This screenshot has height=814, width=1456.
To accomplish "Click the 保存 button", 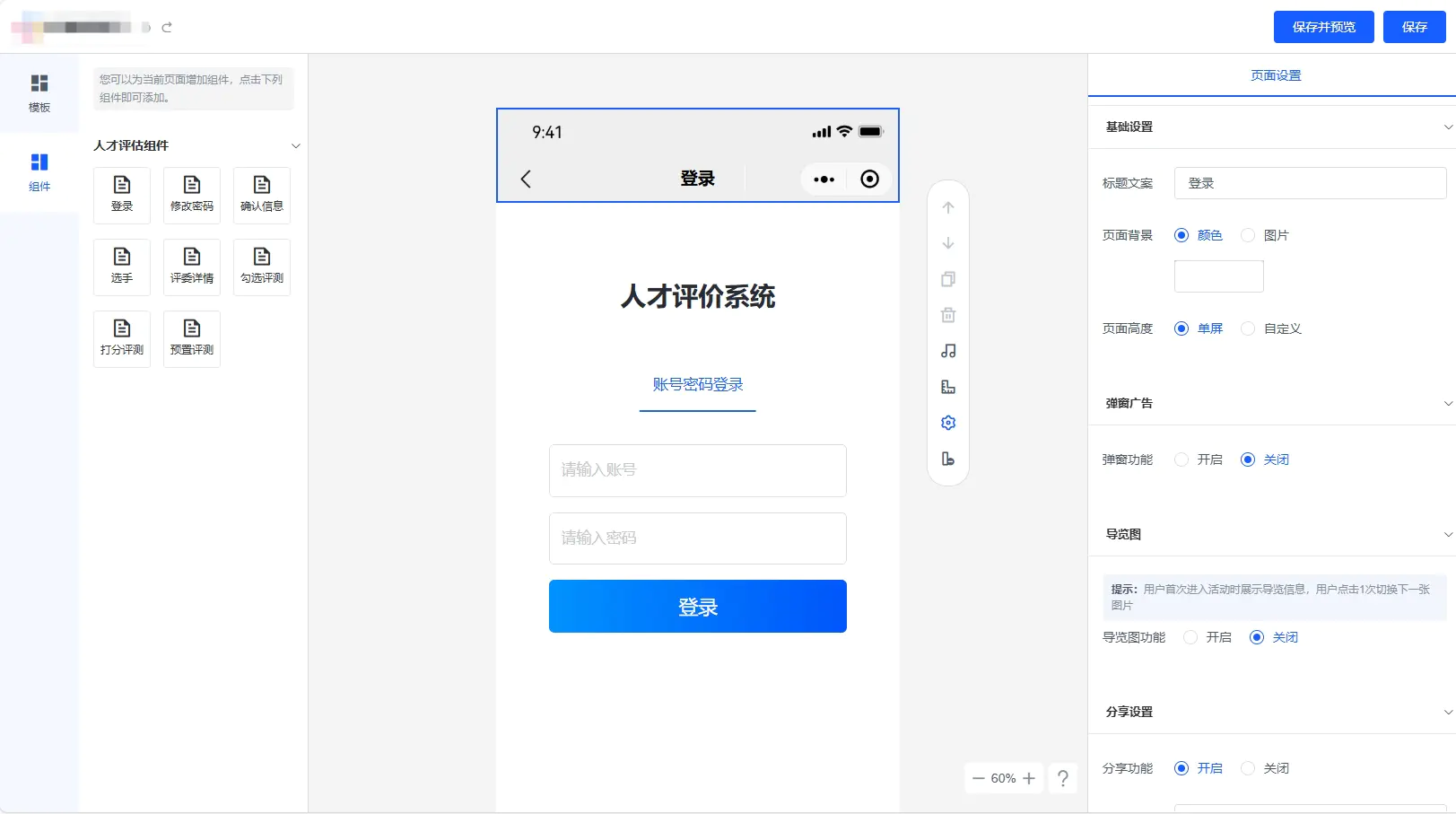I will coord(1414,27).
